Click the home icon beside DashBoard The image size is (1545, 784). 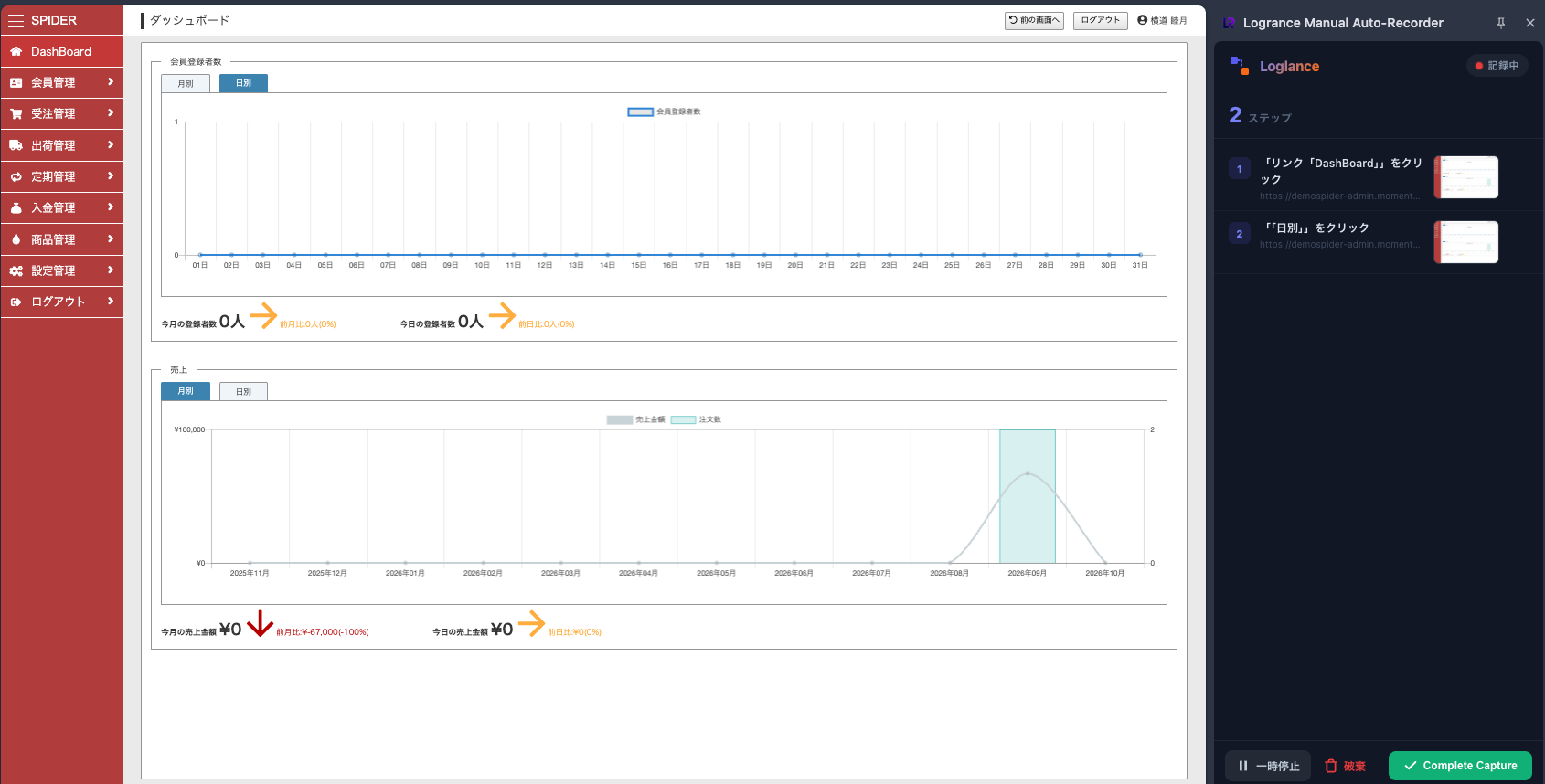coord(16,51)
